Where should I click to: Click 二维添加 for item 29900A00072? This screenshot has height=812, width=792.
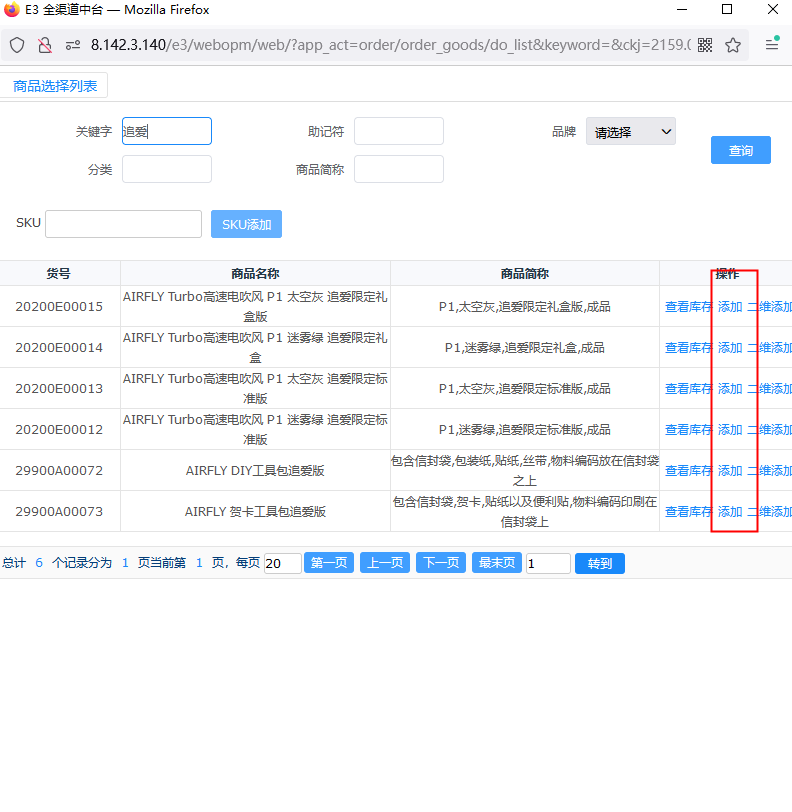[769, 470]
